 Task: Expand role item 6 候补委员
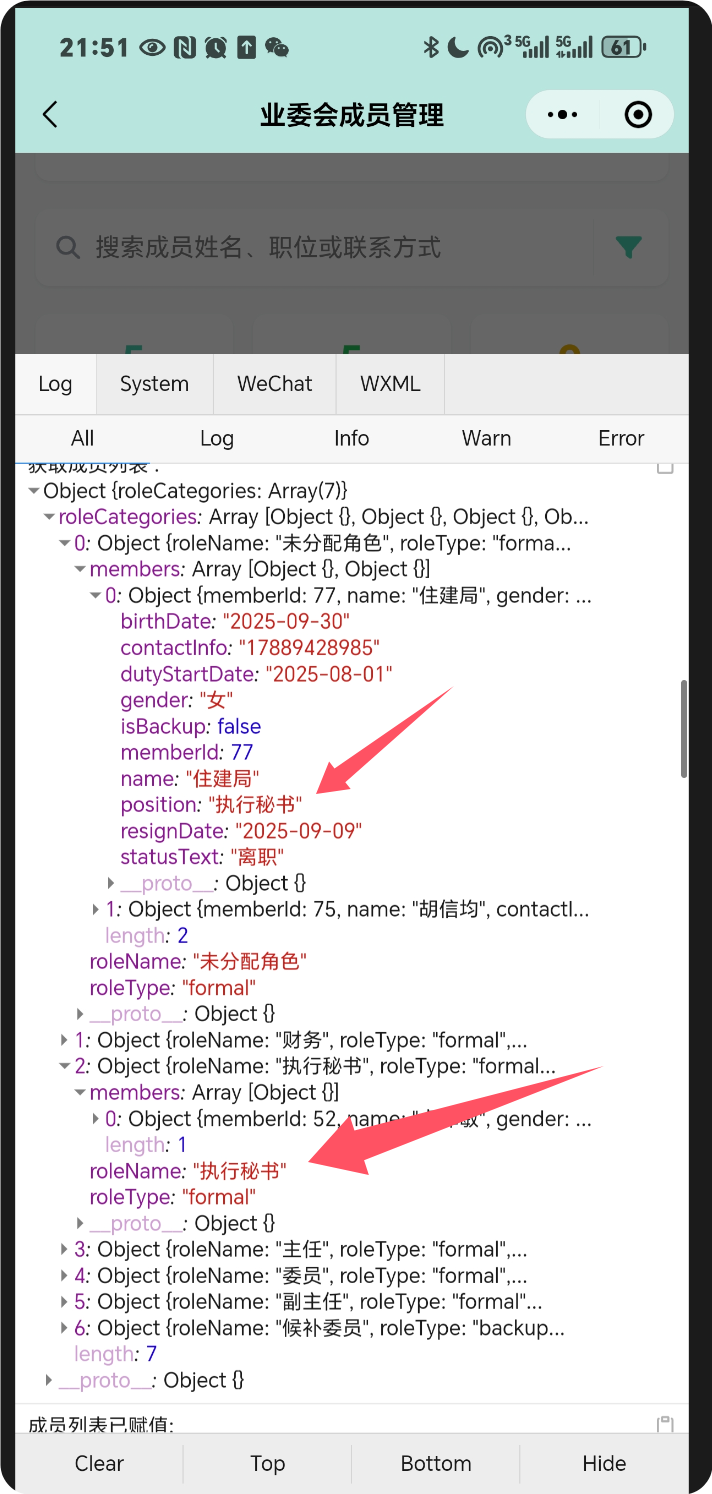[66, 1328]
